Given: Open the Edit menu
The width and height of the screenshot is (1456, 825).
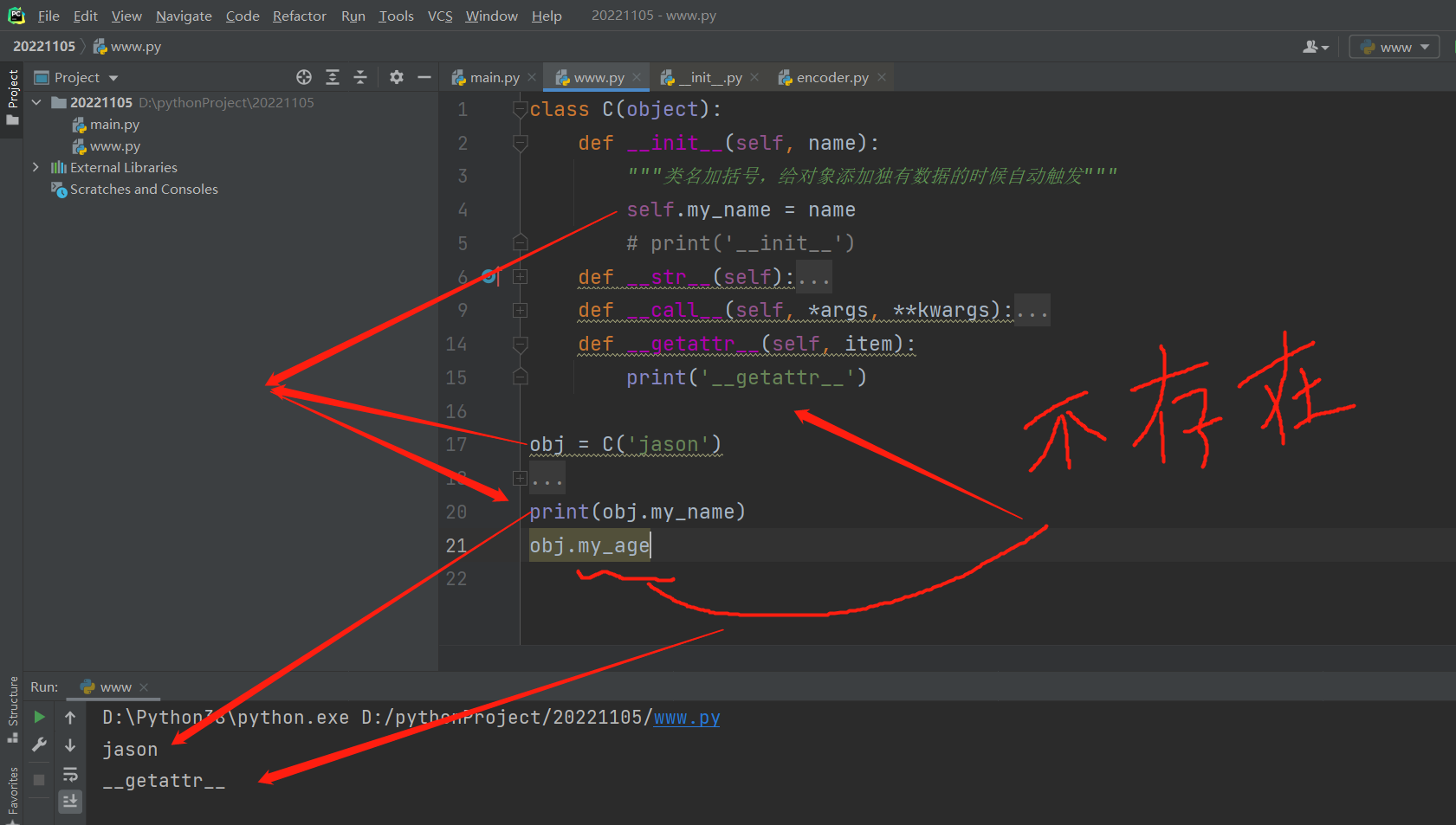Looking at the screenshot, I should point(86,16).
